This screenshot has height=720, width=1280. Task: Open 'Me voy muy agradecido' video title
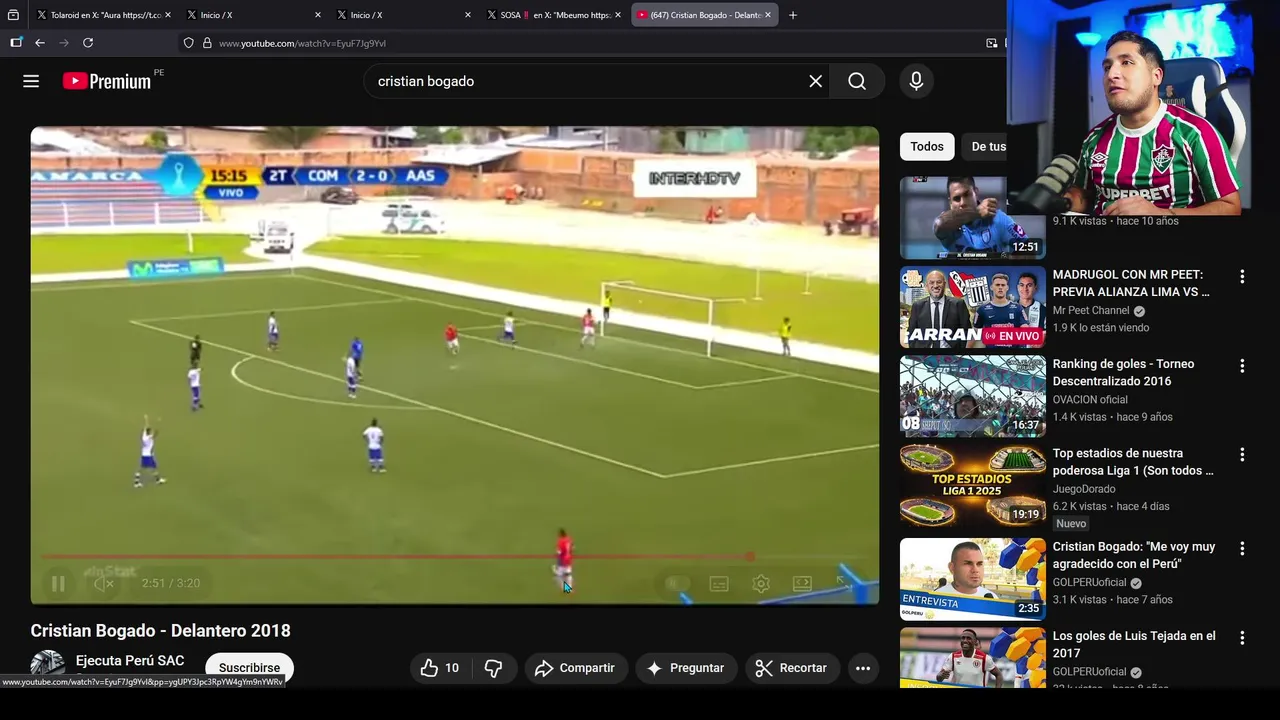pos(1134,555)
